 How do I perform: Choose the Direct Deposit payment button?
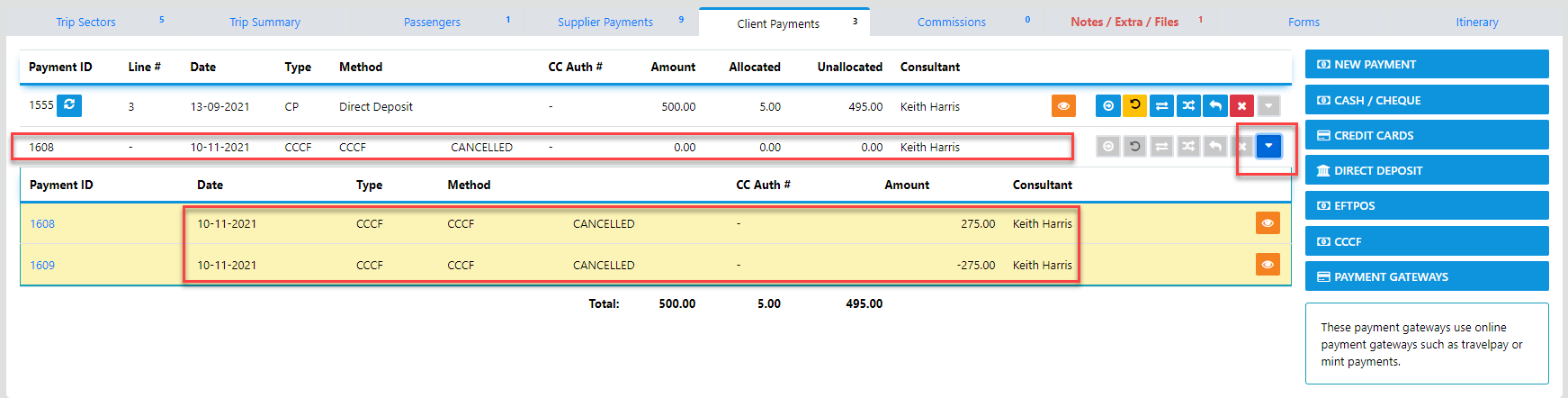click(x=1426, y=171)
